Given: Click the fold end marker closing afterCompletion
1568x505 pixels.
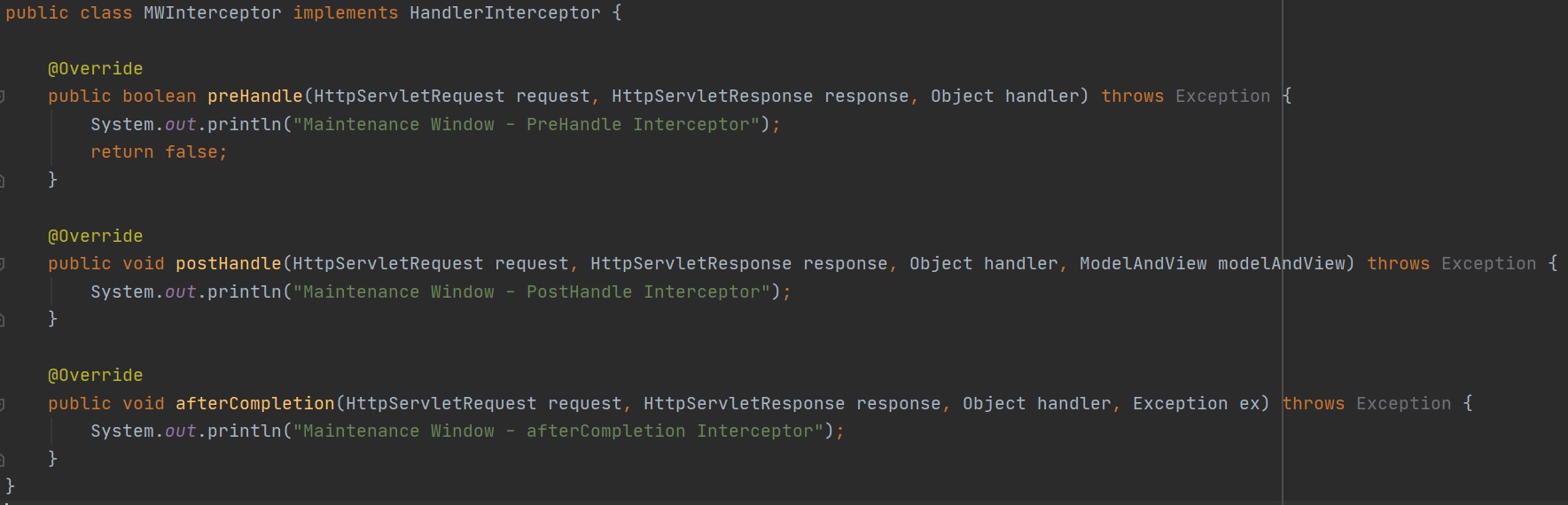Looking at the screenshot, I should (3, 460).
